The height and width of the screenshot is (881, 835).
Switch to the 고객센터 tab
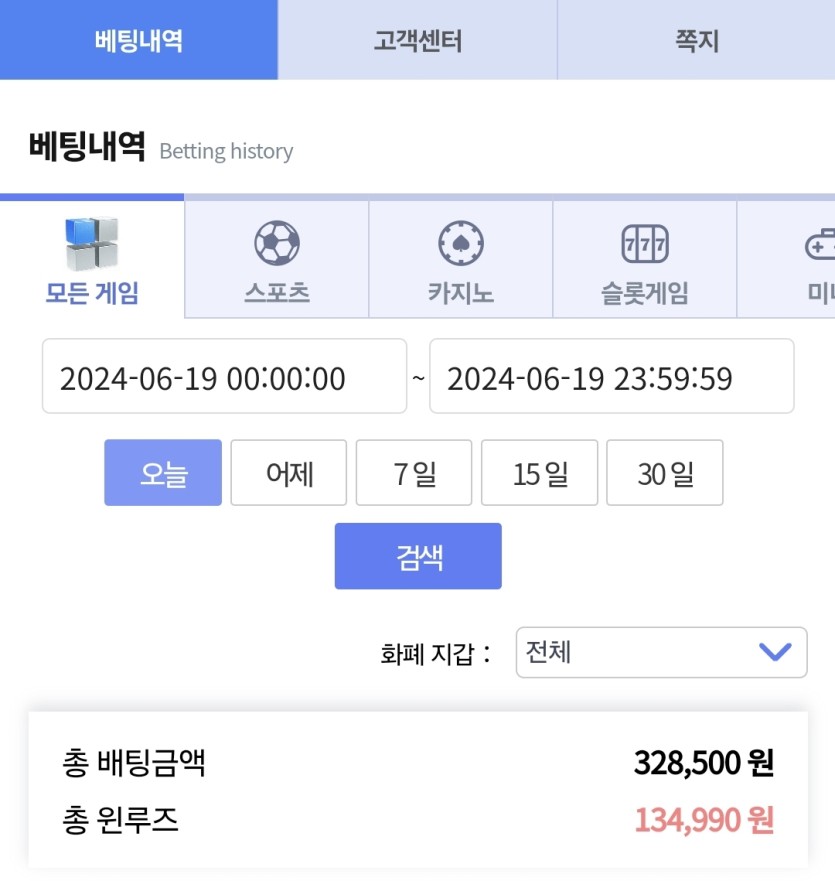point(418,40)
